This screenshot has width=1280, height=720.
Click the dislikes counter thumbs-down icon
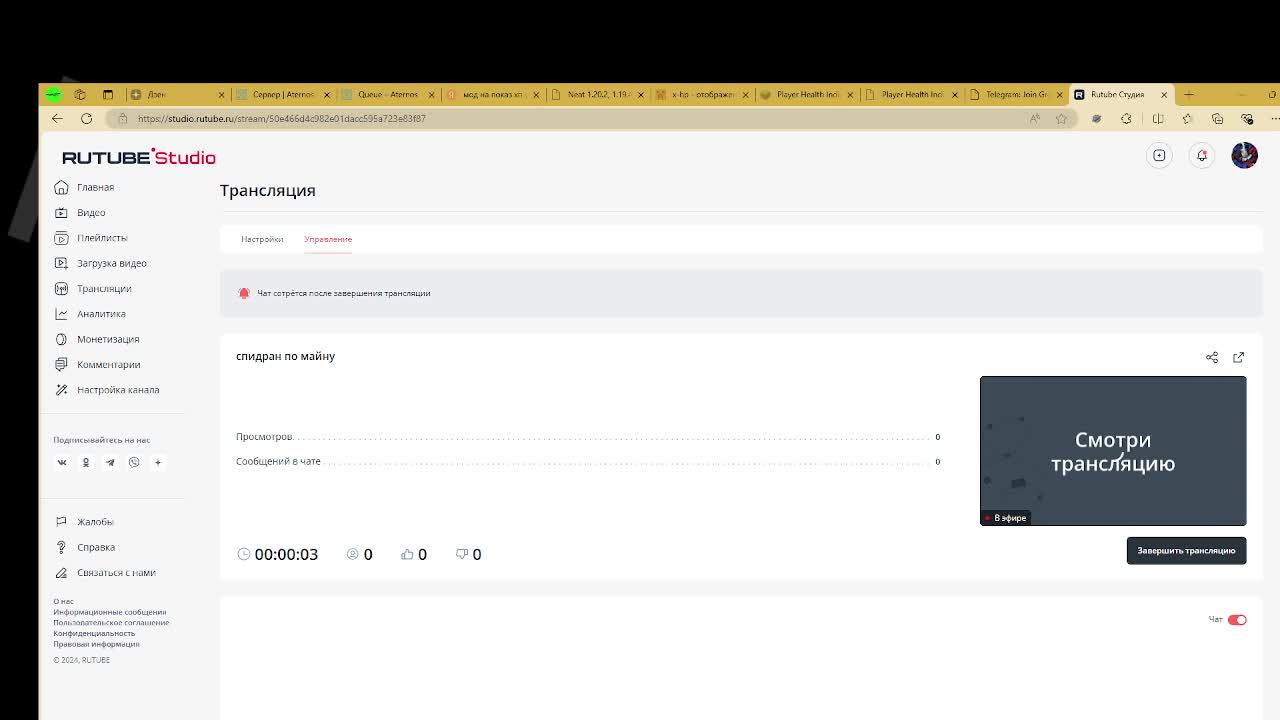pyautogui.click(x=461, y=554)
